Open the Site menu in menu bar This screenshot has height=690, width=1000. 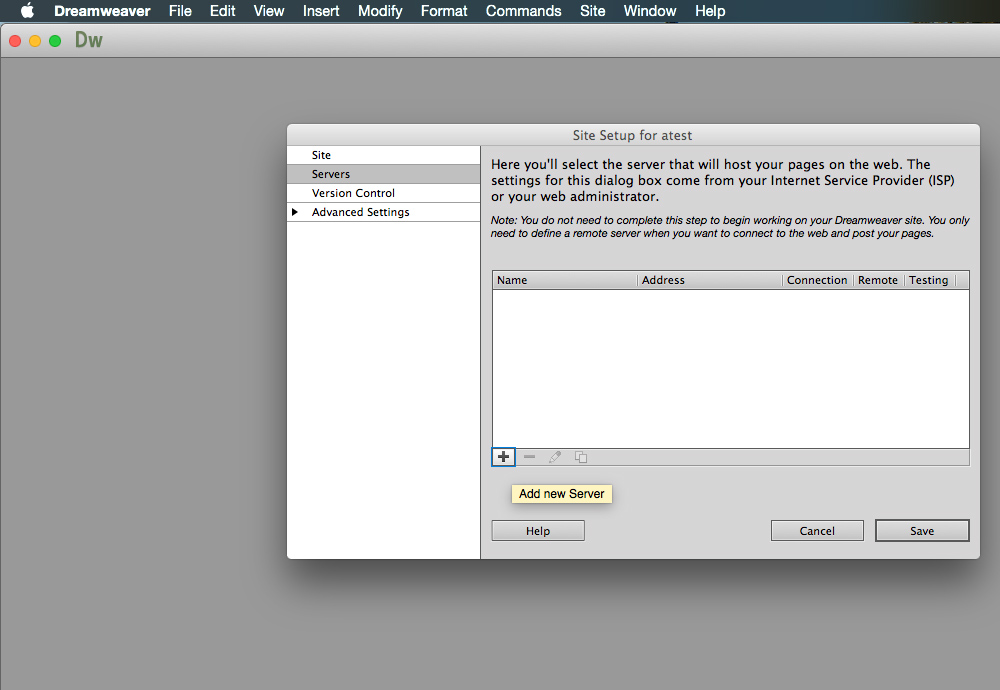coord(592,11)
